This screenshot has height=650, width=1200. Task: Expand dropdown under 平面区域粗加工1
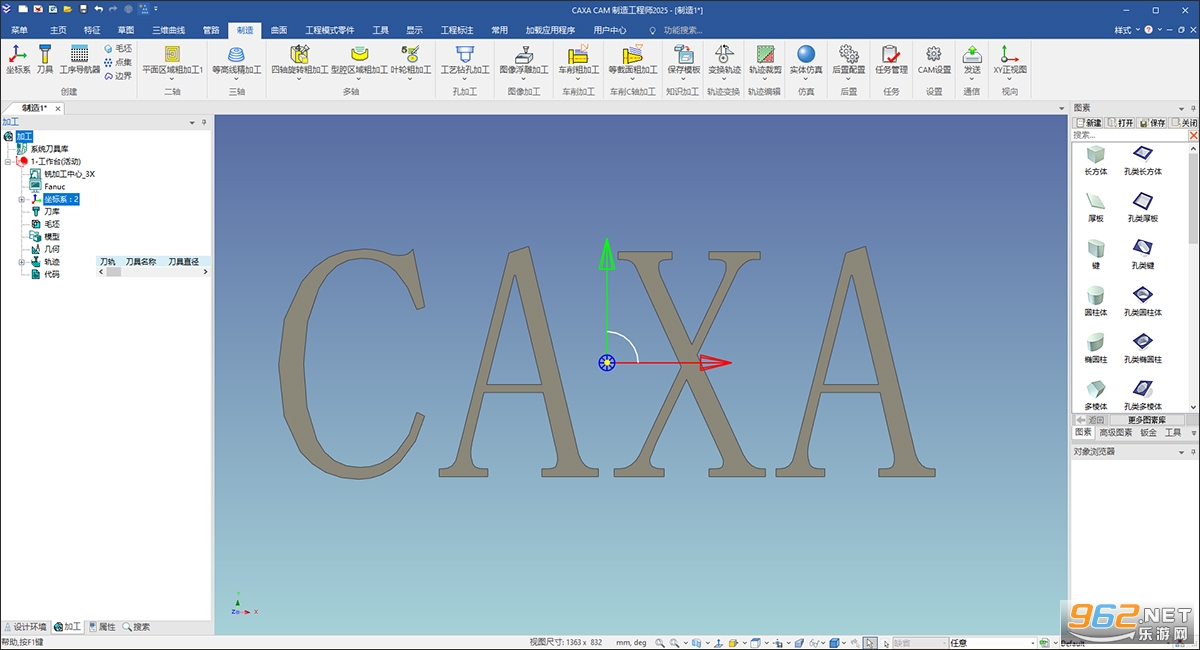(x=172, y=80)
